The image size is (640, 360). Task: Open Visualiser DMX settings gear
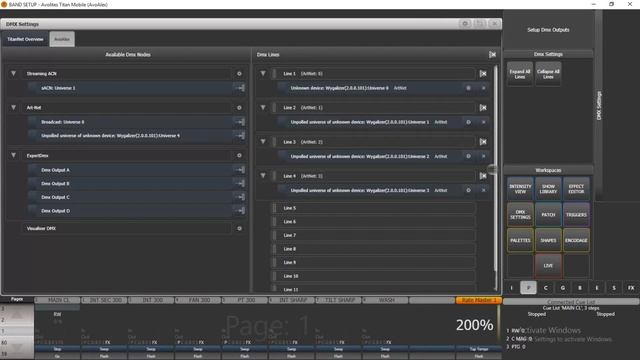pyautogui.click(x=239, y=229)
